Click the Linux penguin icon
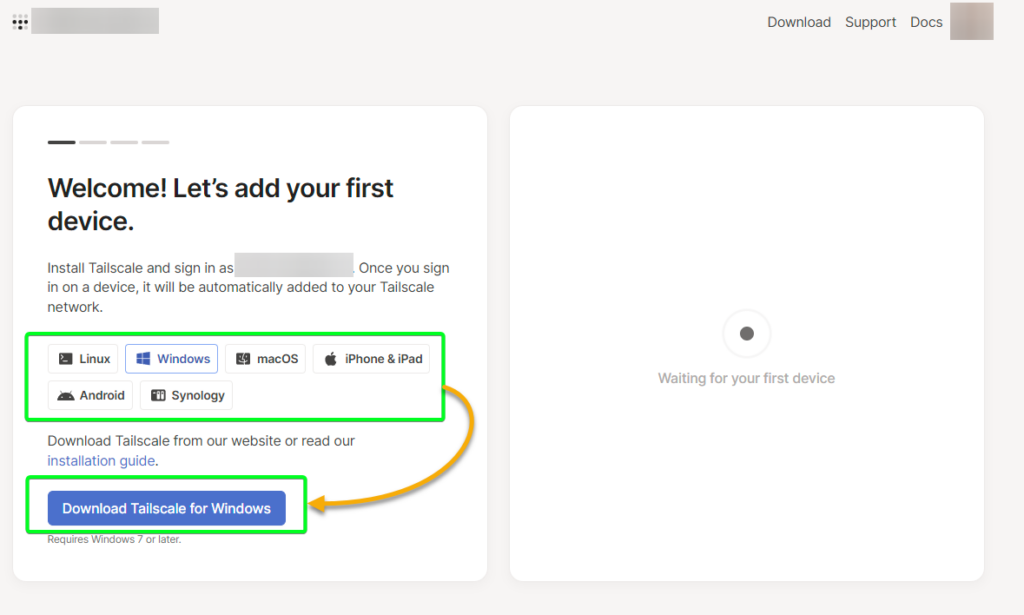 [66, 358]
